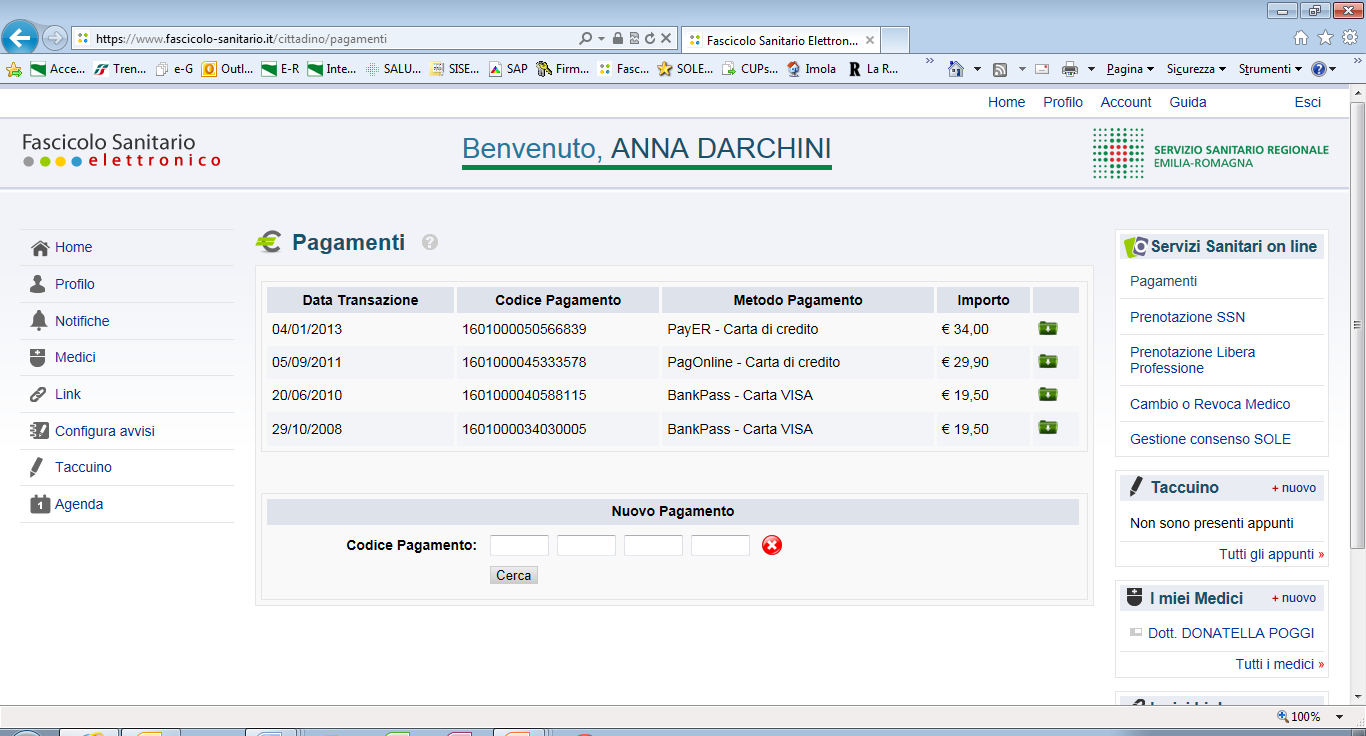Click the page vertical scrollbar thumb
This screenshot has width=1366, height=736.
point(1357,325)
